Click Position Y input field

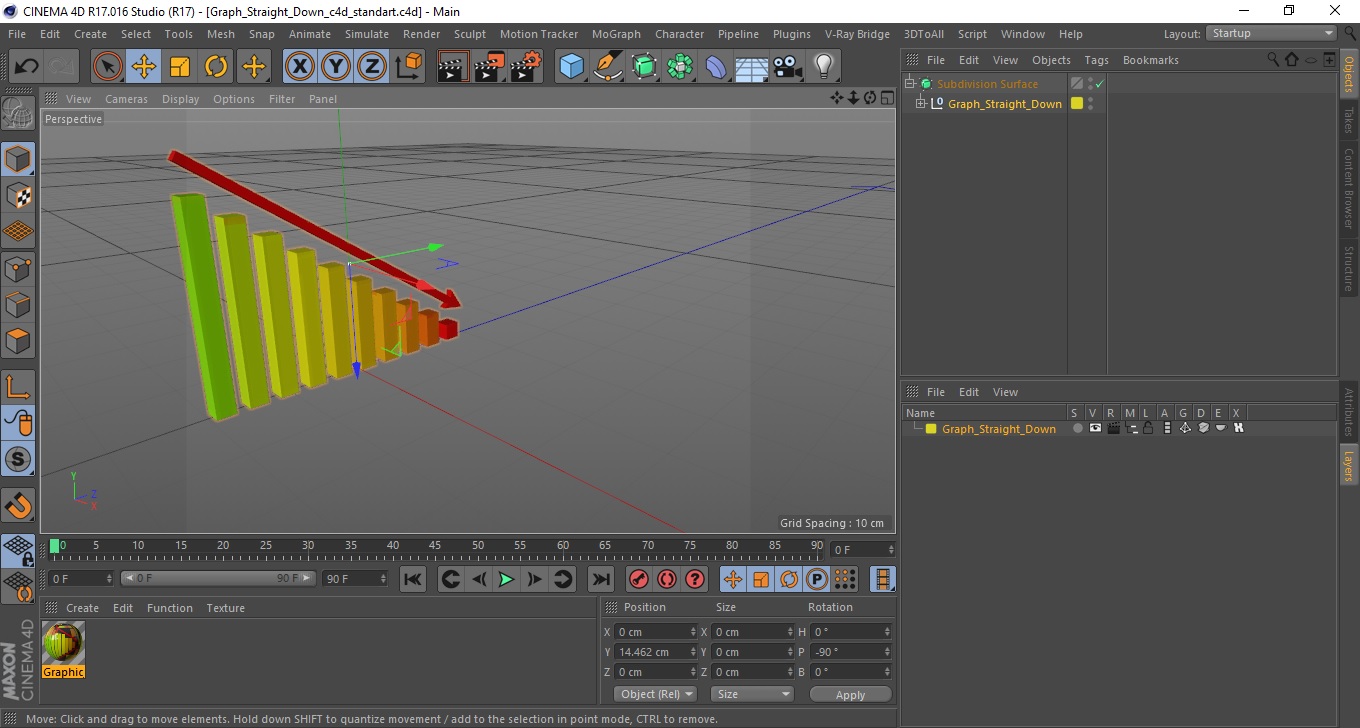pos(656,652)
